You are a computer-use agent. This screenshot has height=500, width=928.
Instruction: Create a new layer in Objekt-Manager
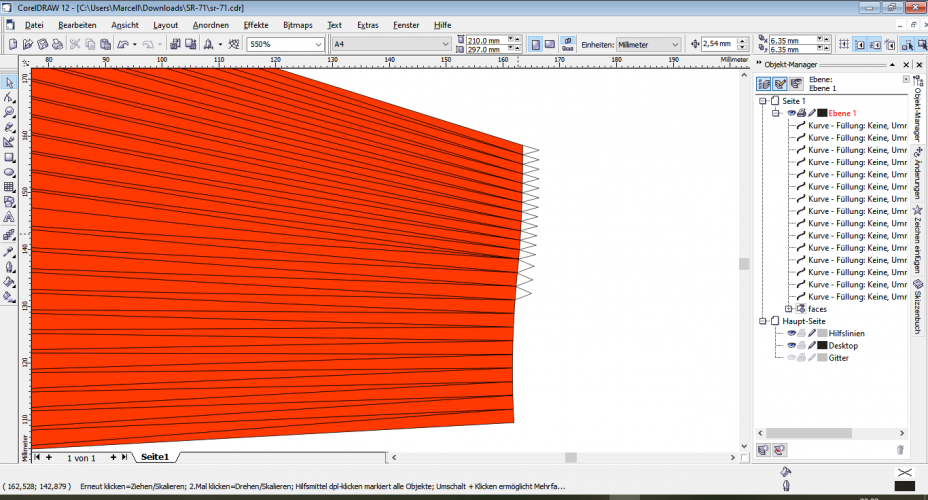pos(763,450)
